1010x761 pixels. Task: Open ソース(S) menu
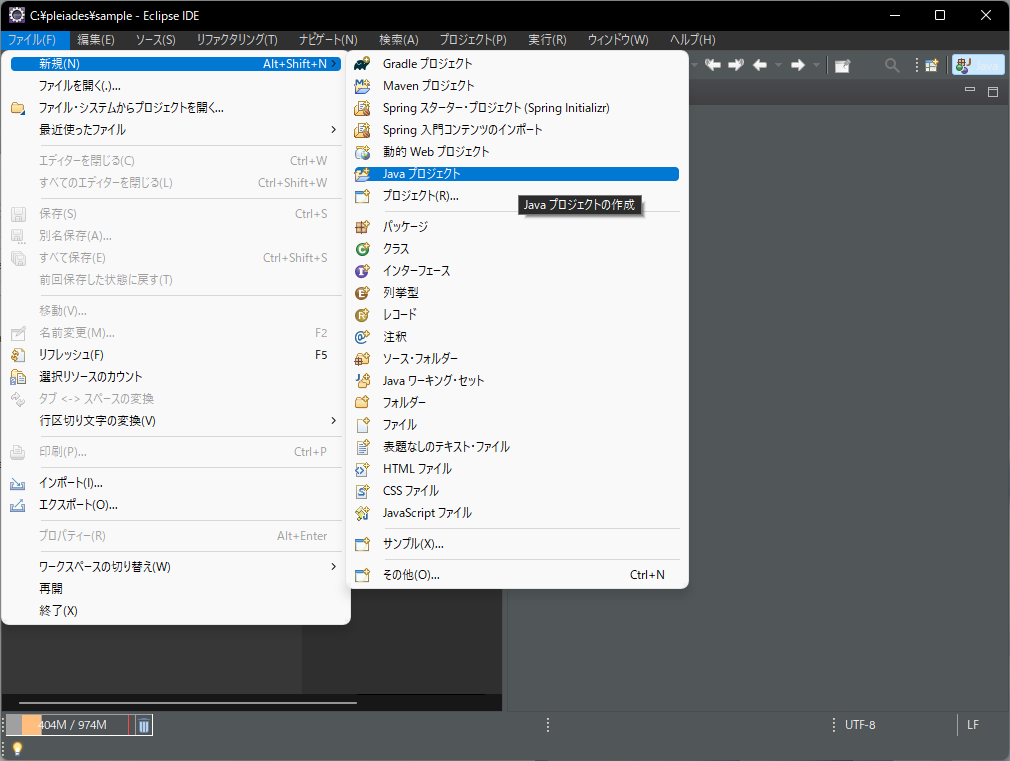[x=155, y=40]
